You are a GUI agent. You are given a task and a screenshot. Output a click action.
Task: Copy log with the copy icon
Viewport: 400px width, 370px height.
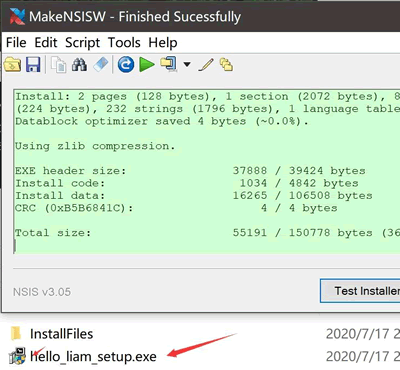coord(59,64)
